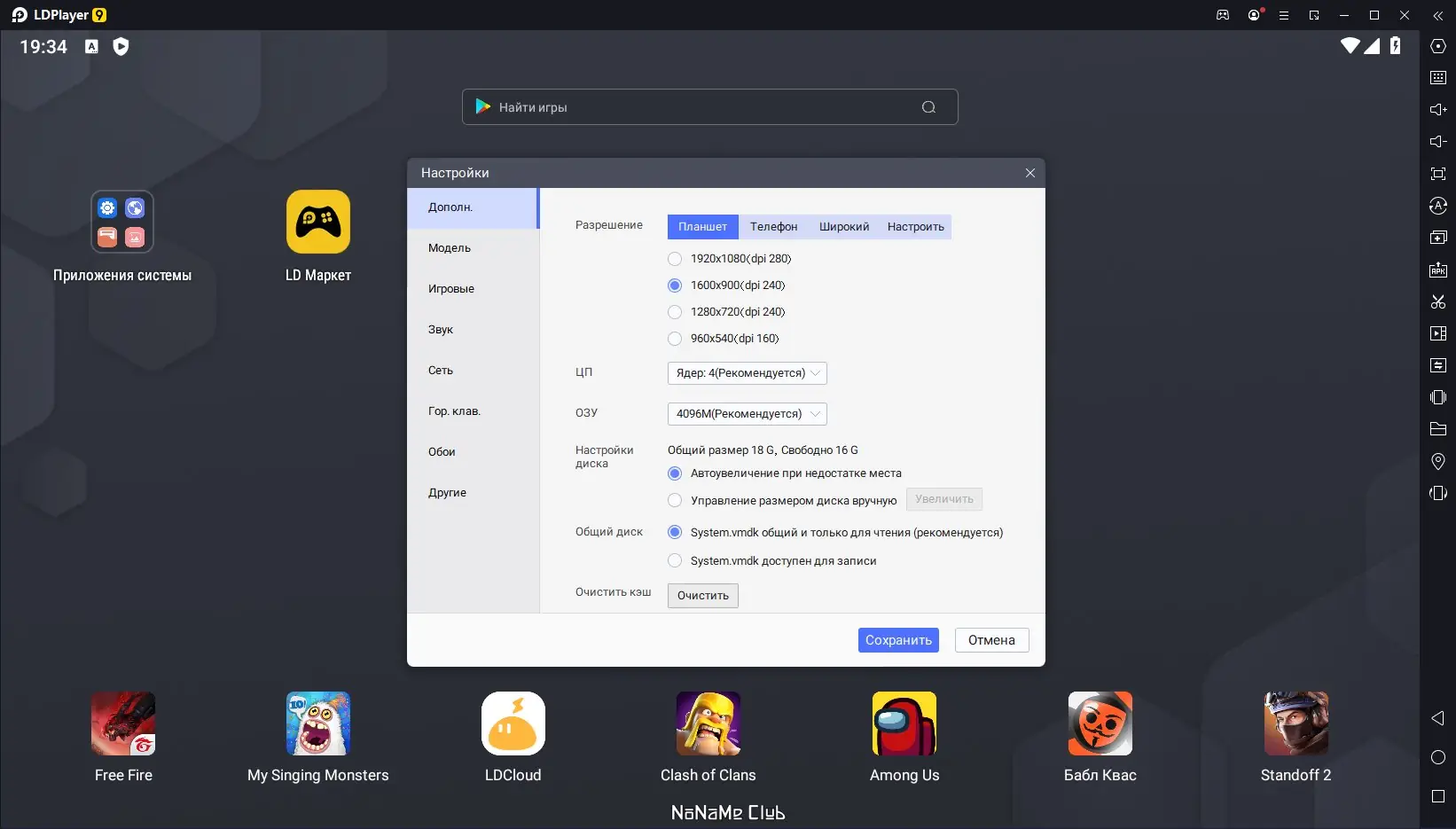
Task: Tap the Android home circle button
Action: click(x=1438, y=757)
